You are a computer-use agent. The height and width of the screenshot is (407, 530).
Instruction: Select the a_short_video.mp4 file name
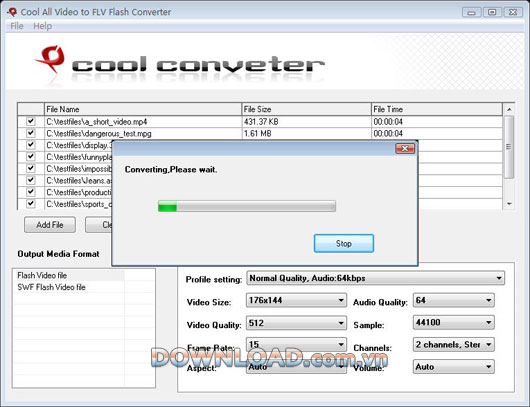[97, 122]
